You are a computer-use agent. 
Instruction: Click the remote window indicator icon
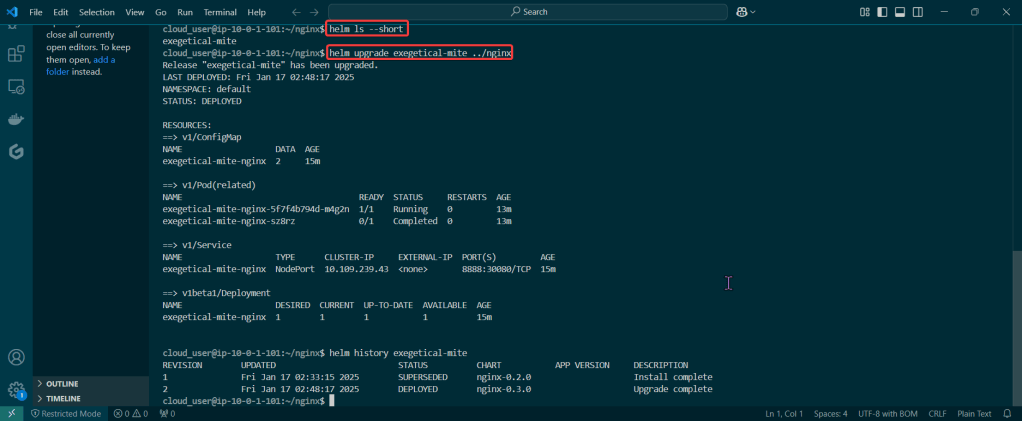coord(12,413)
